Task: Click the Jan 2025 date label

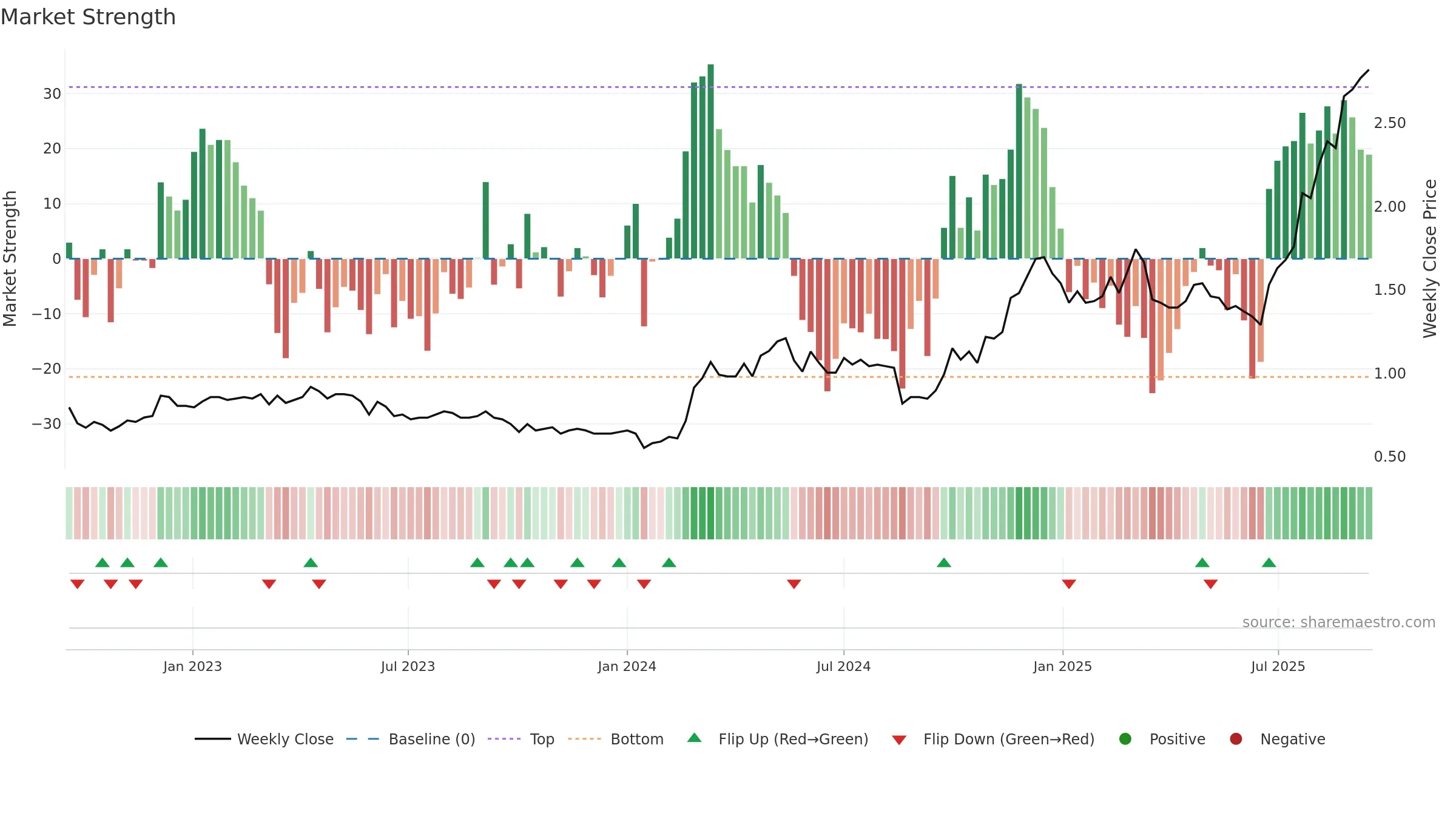Action: click(x=1062, y=666)
